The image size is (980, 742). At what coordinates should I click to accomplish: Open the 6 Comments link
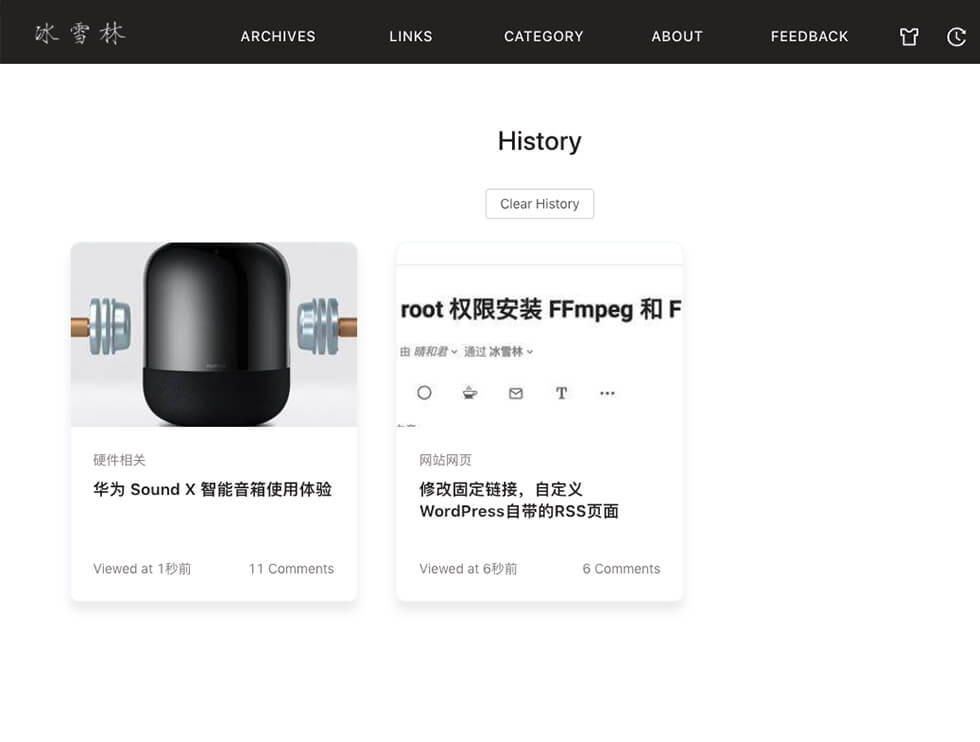[621, 569]
